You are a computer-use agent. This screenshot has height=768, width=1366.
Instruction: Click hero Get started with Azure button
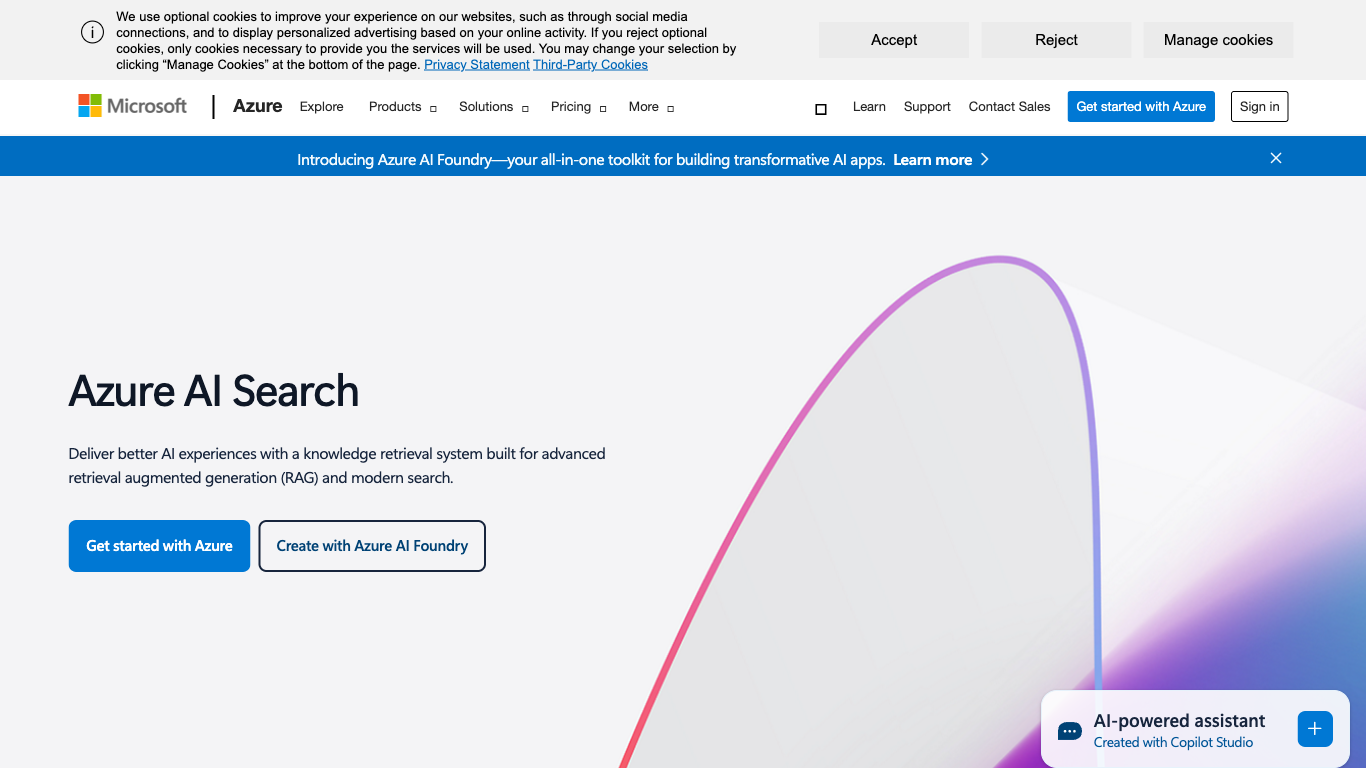[159, 546]
